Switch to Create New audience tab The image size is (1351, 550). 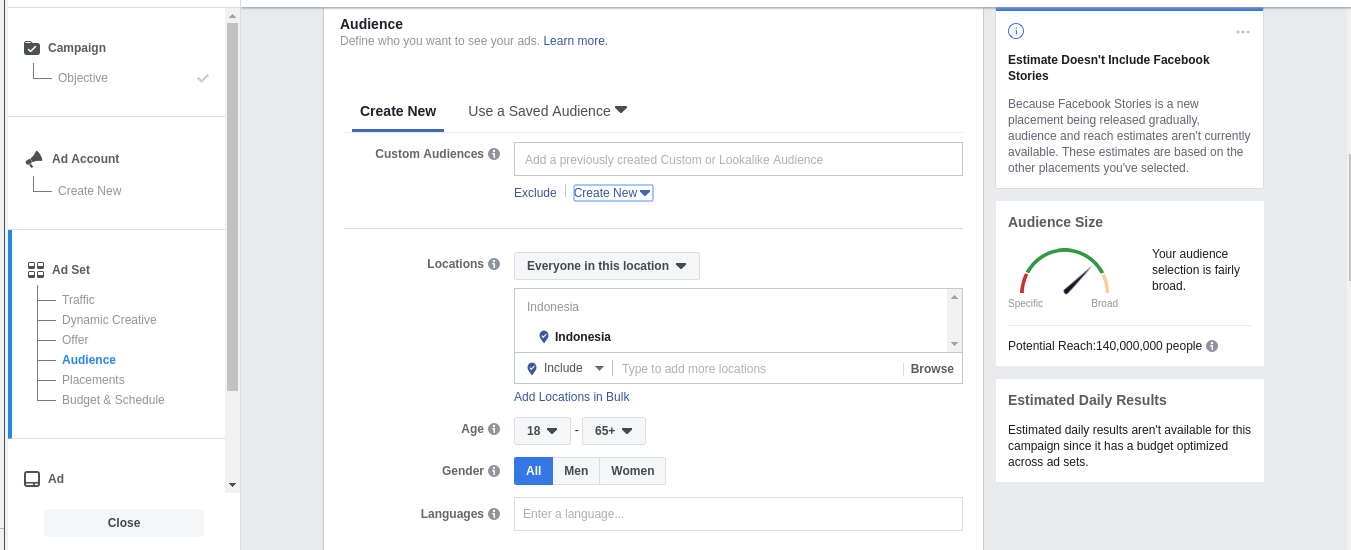click(398, 111)
